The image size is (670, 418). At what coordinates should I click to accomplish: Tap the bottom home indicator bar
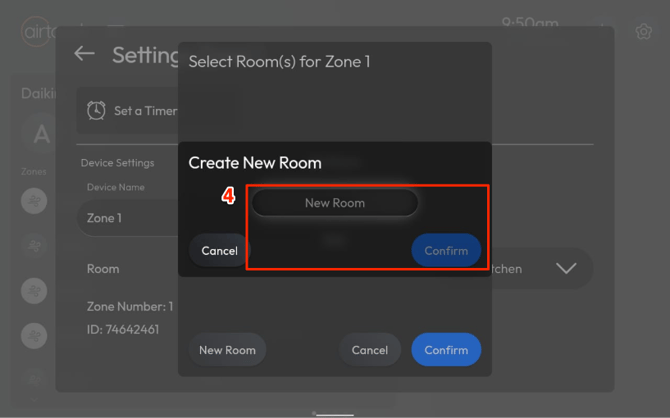point(334,413)
